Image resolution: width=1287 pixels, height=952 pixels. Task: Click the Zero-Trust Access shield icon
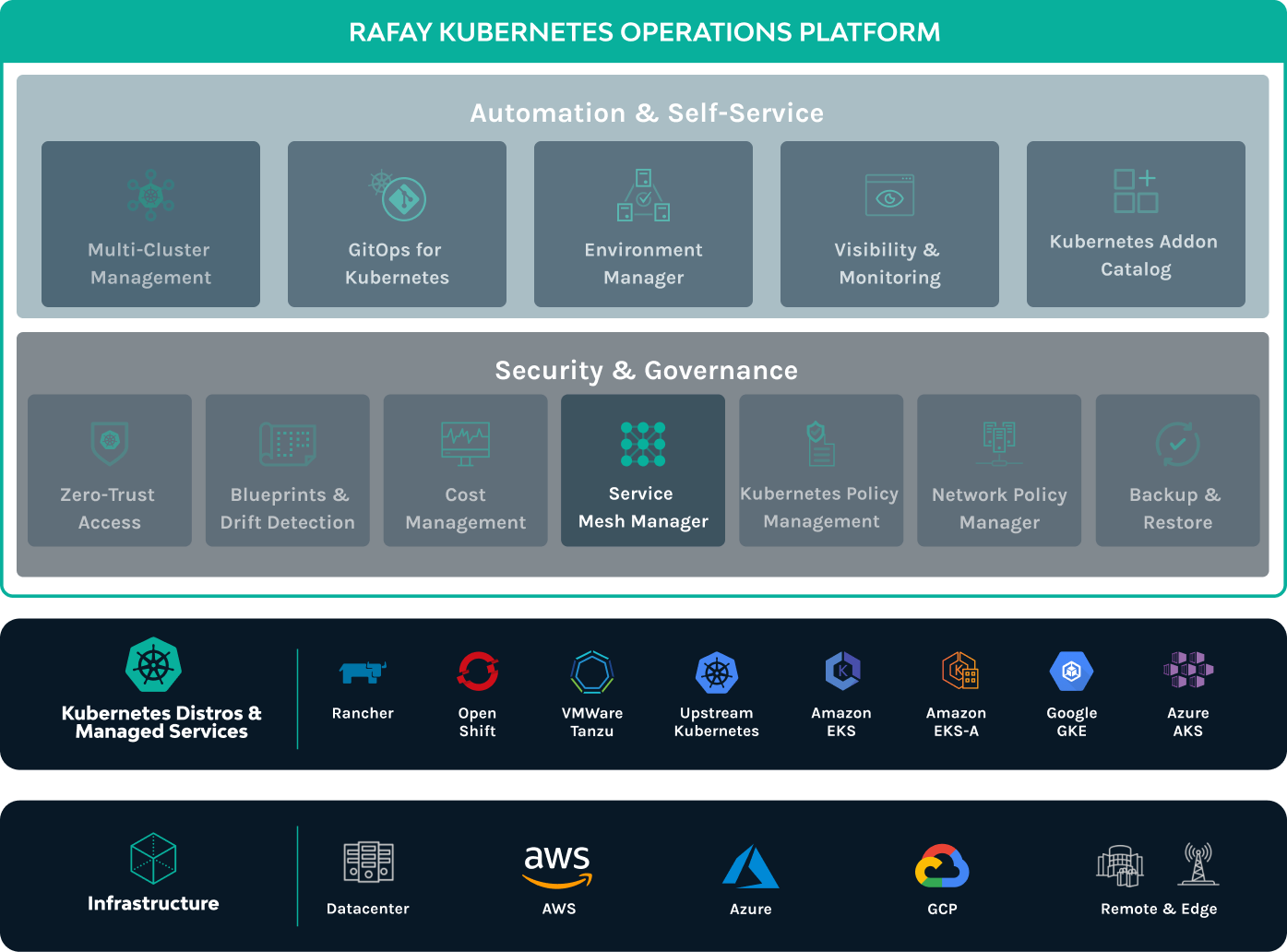pos(110,443)
